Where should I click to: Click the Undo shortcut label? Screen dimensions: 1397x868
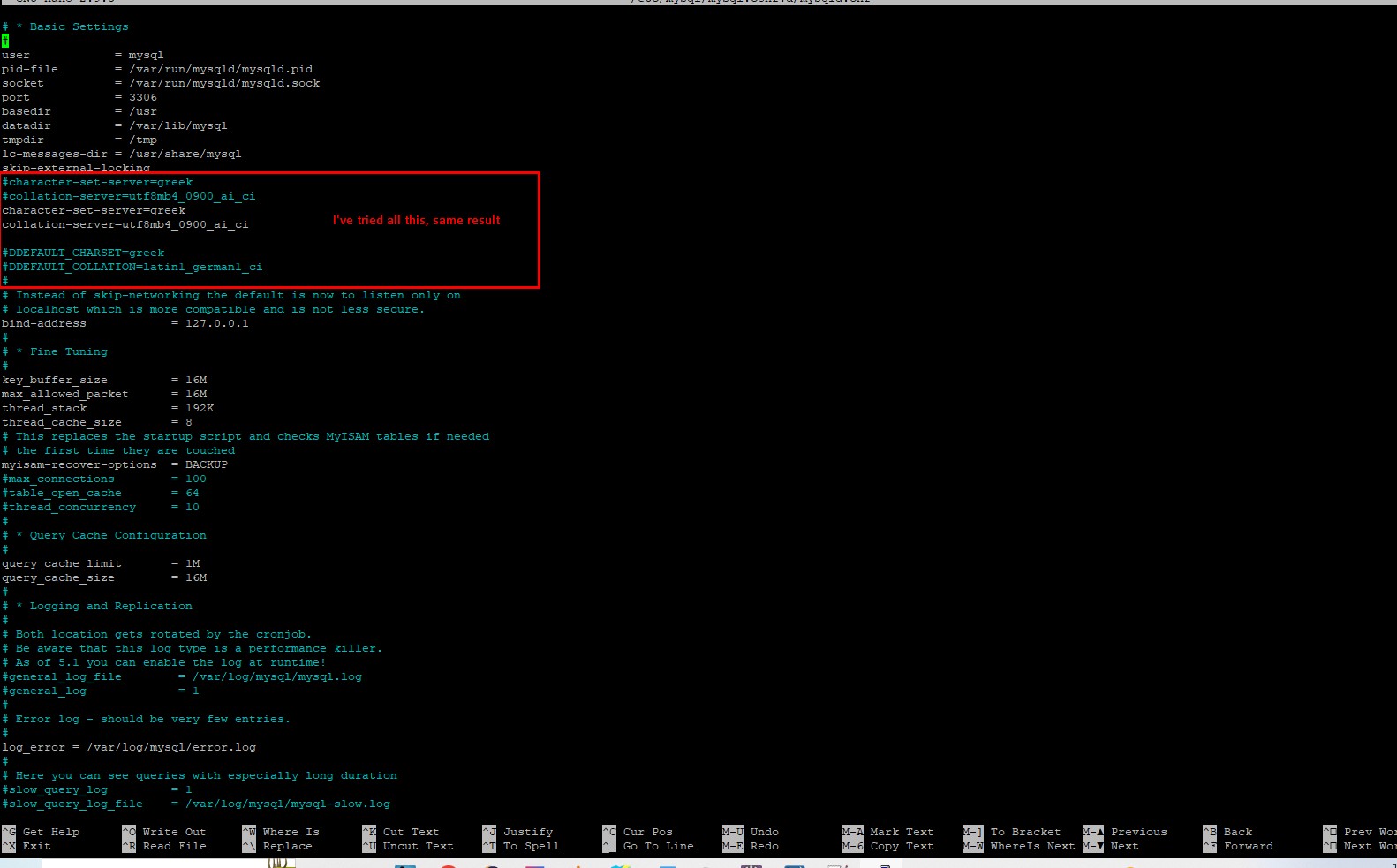(764, 832)
